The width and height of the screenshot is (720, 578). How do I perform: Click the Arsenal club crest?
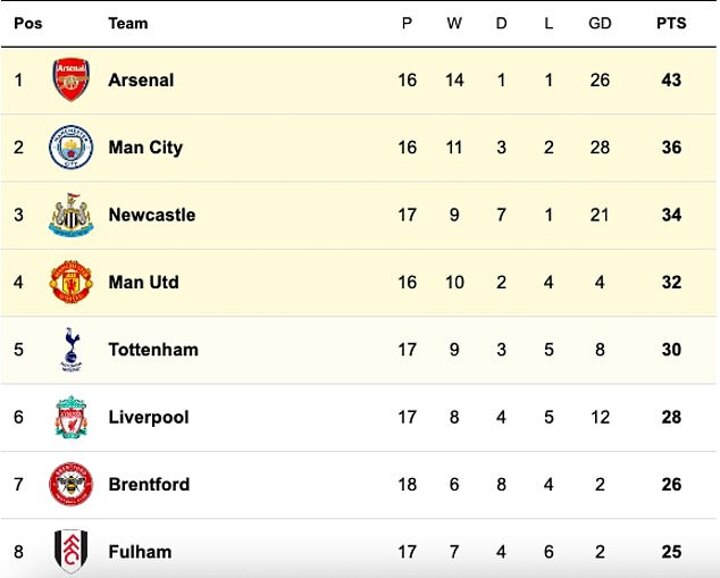(x=71, y=80)
